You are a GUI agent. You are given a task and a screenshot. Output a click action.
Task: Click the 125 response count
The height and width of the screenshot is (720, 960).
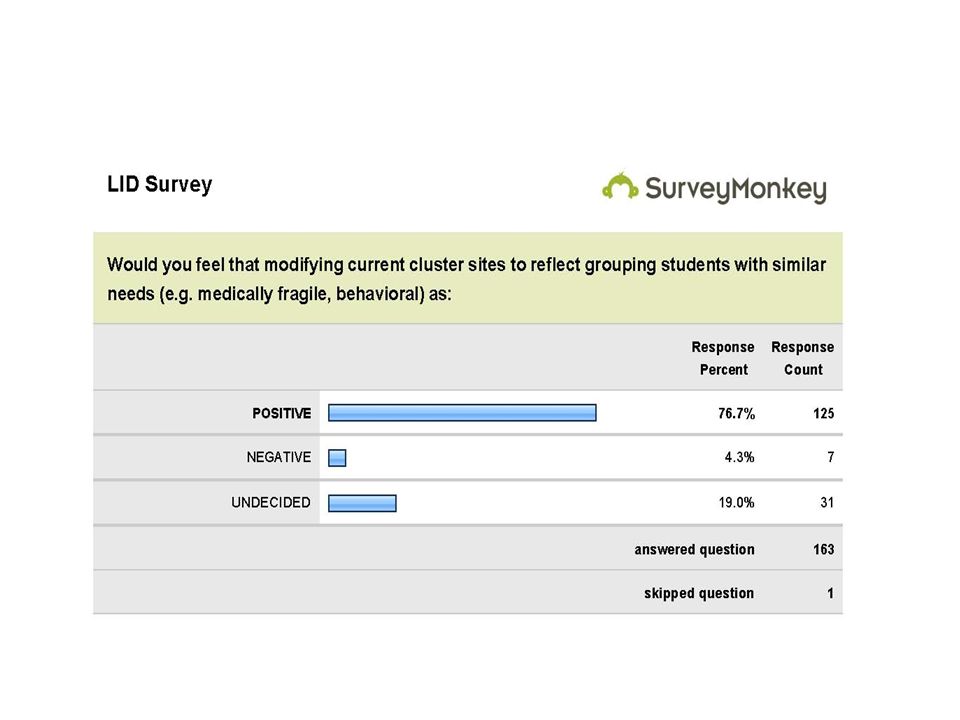[823, 413]
